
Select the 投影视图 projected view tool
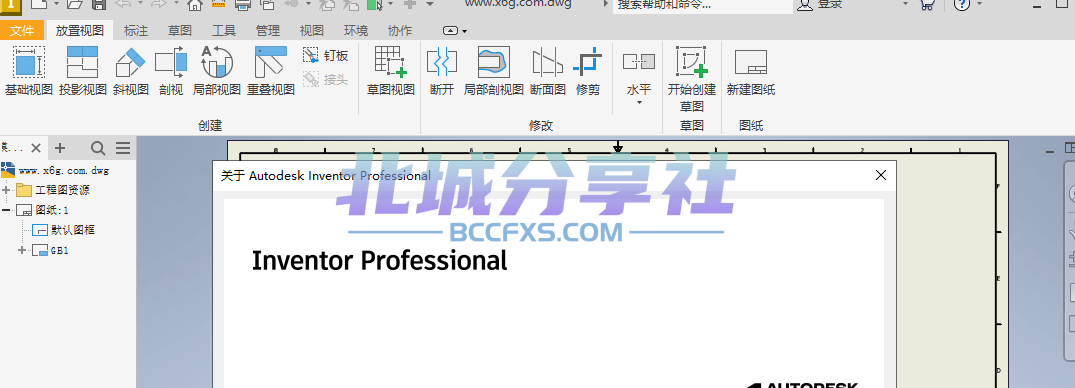[x=82, y=71]
